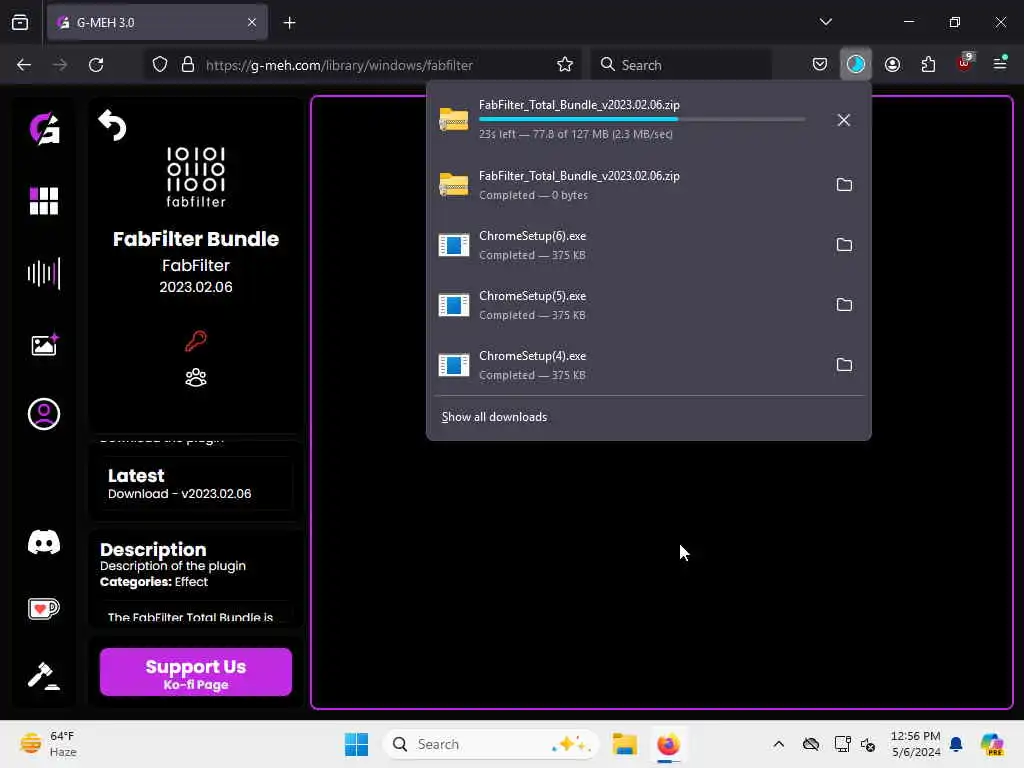The image size is (1024, 768).
Task: Open the Firefox application menu
Action: 1000,63
